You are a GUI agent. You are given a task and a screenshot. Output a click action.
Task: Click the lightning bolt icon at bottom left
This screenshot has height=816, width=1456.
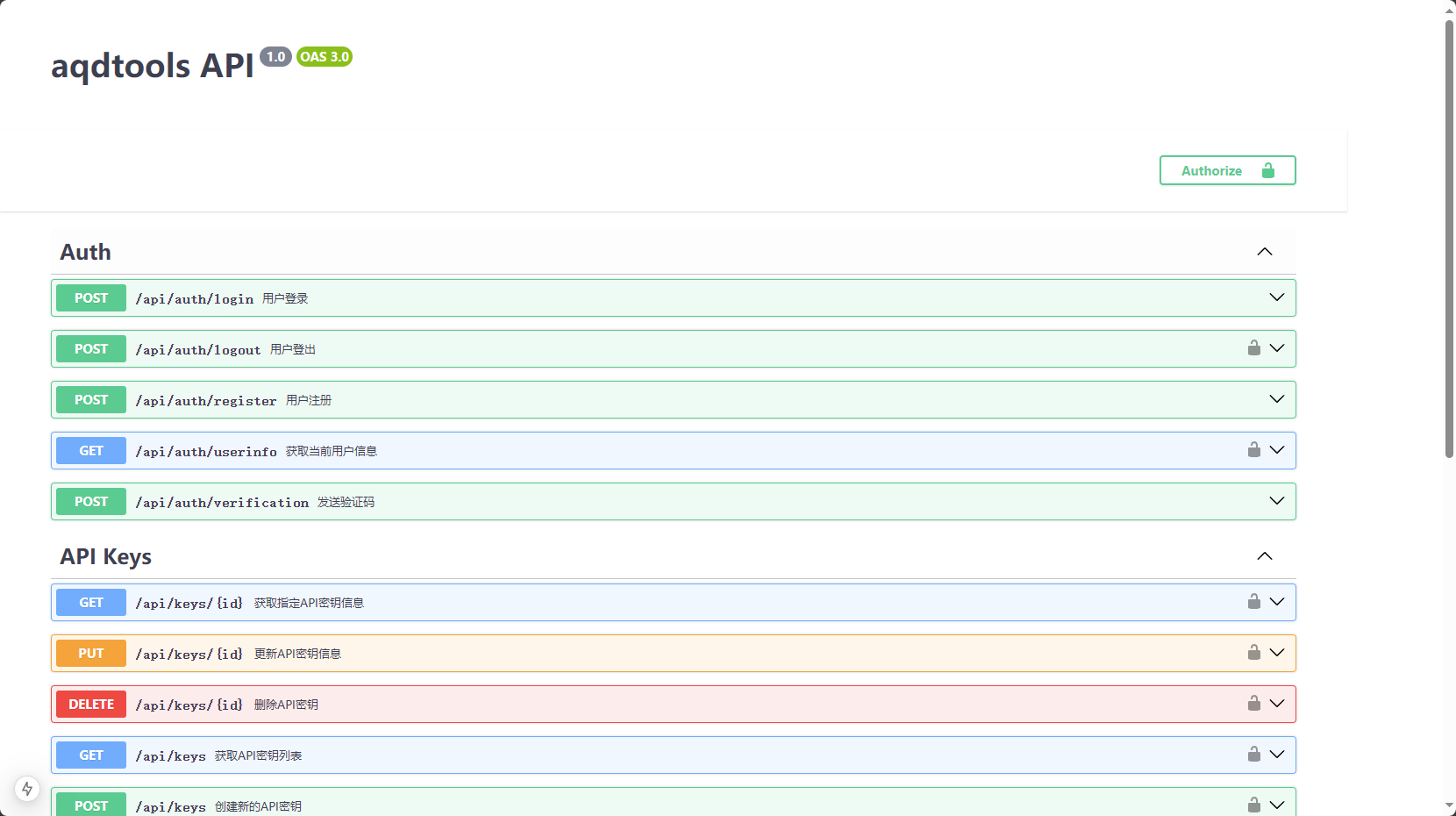coord(27,789)
